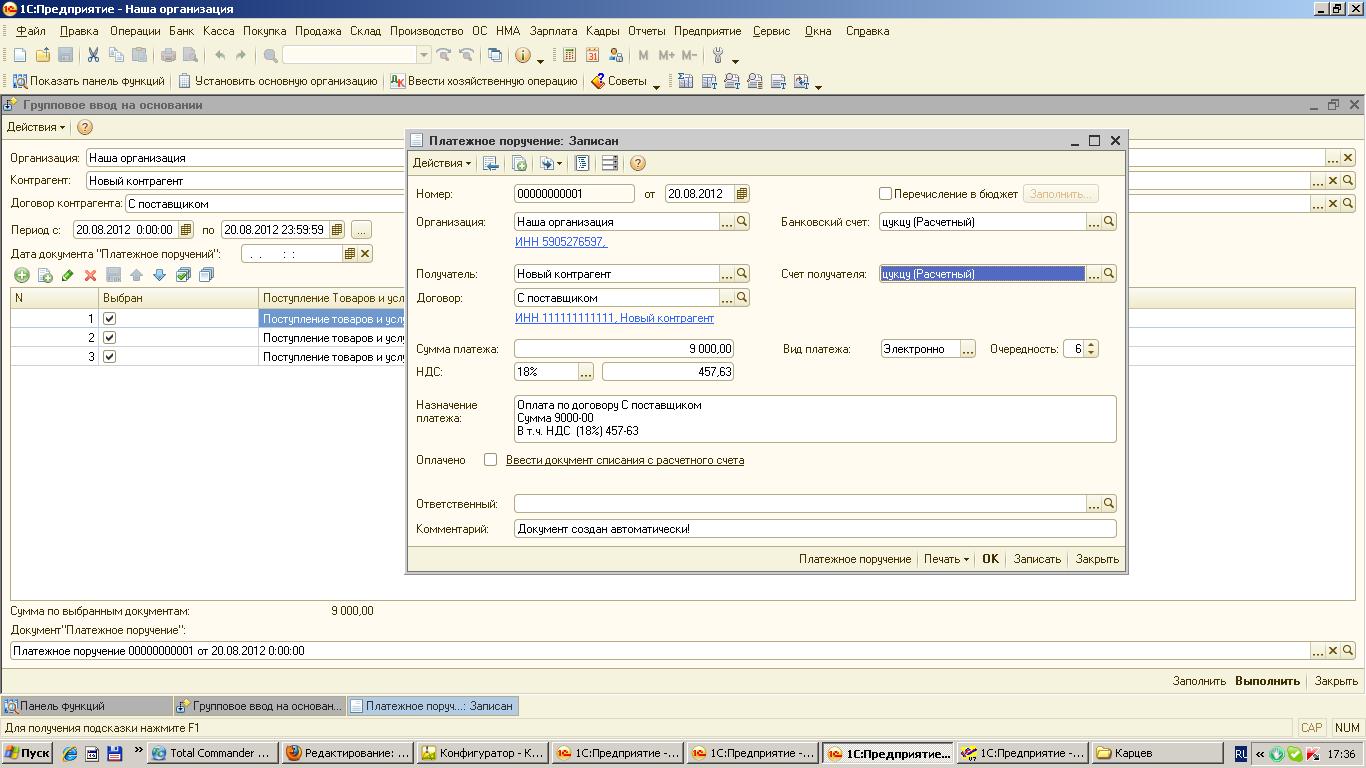Image resolution: width=1366 pixels, height=768 pixels.
Task: Click the list view icon in Платежное поручение toolbar
Action: [609, 163]
